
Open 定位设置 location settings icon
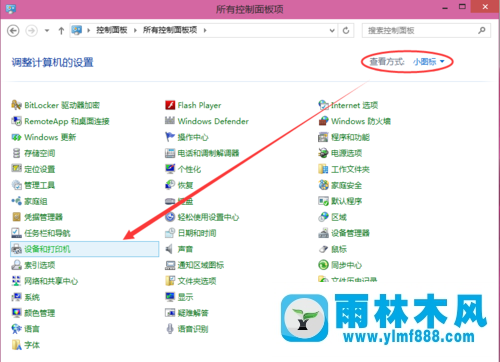point(16,169)
